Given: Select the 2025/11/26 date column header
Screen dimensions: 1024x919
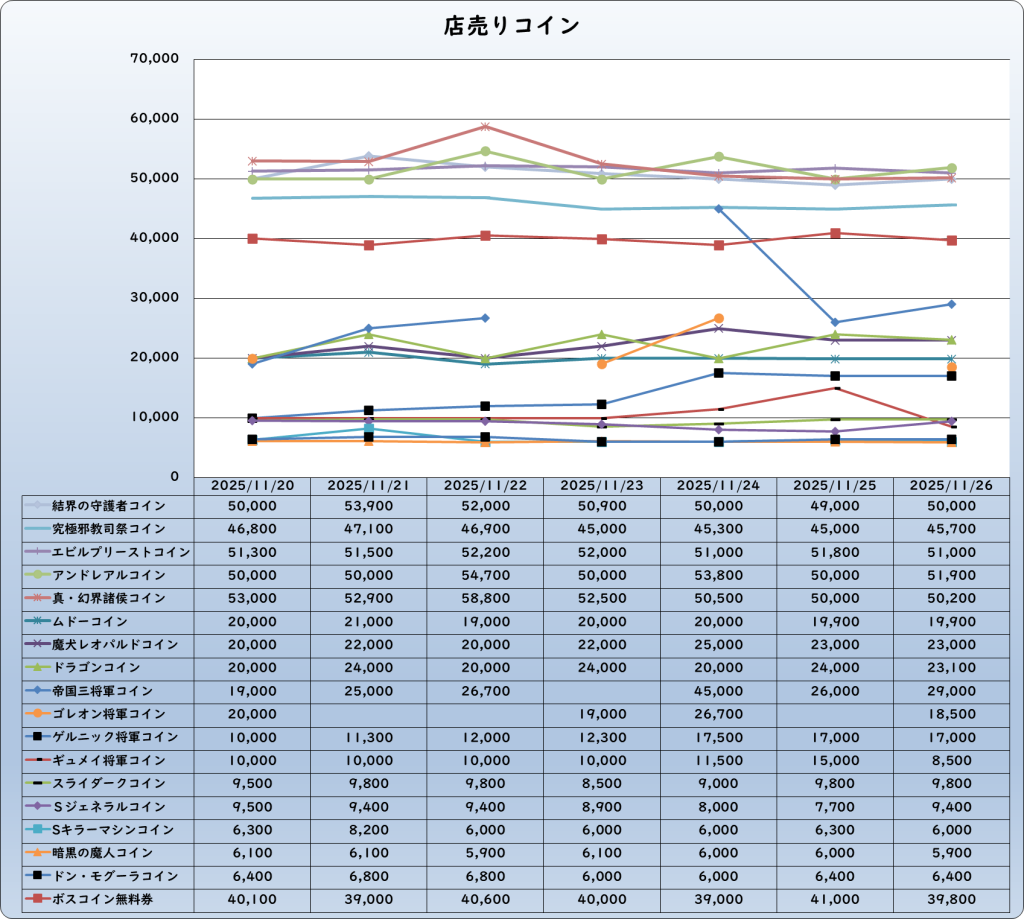Looking at the screenshot, I should click(952, 484).
